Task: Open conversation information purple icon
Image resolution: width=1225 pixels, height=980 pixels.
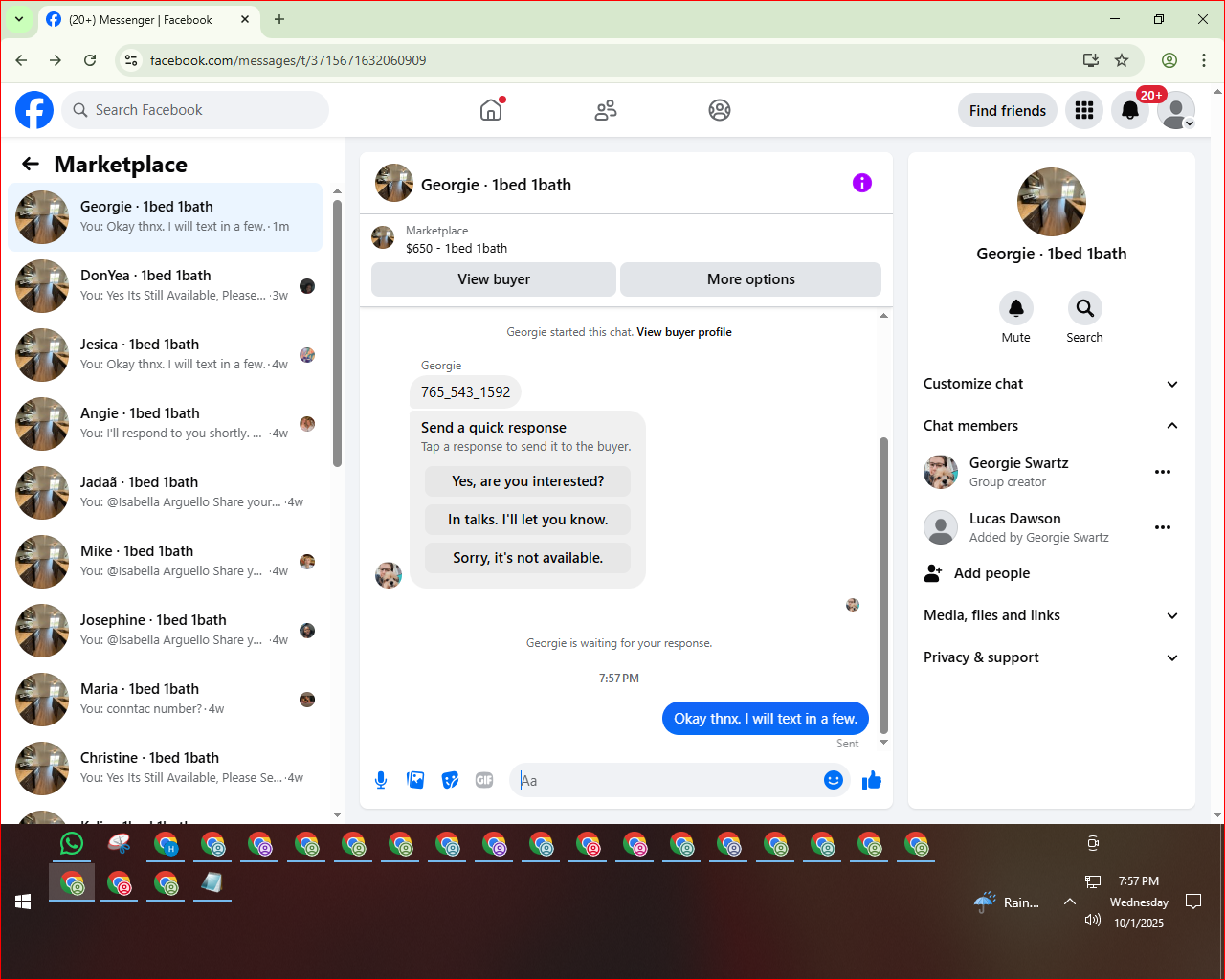Action: pos(862,183)
